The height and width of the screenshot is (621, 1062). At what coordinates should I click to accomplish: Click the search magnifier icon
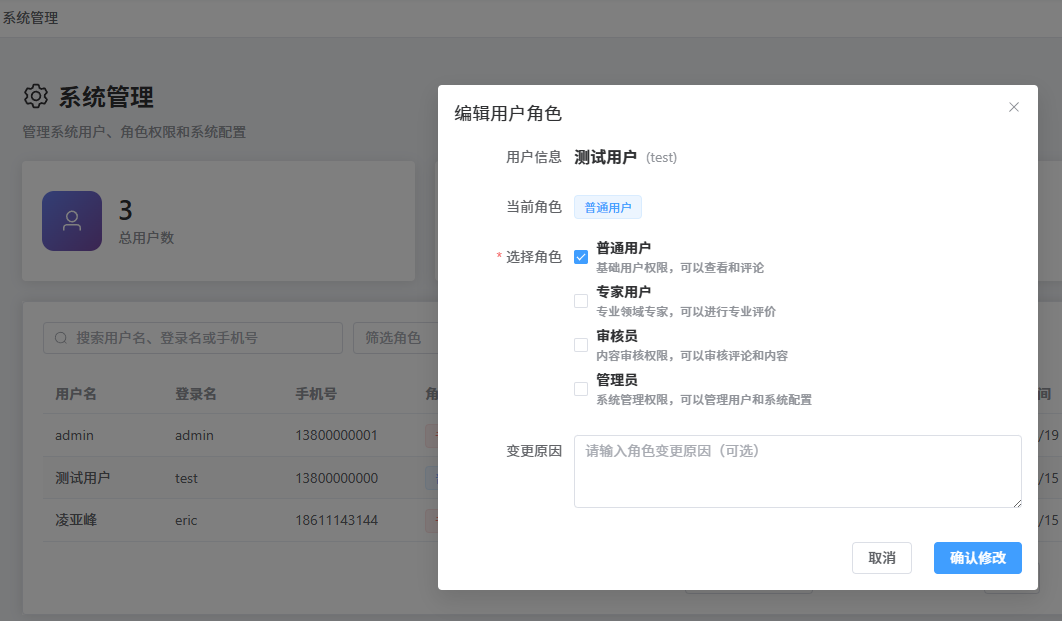[x=61, y=338]
